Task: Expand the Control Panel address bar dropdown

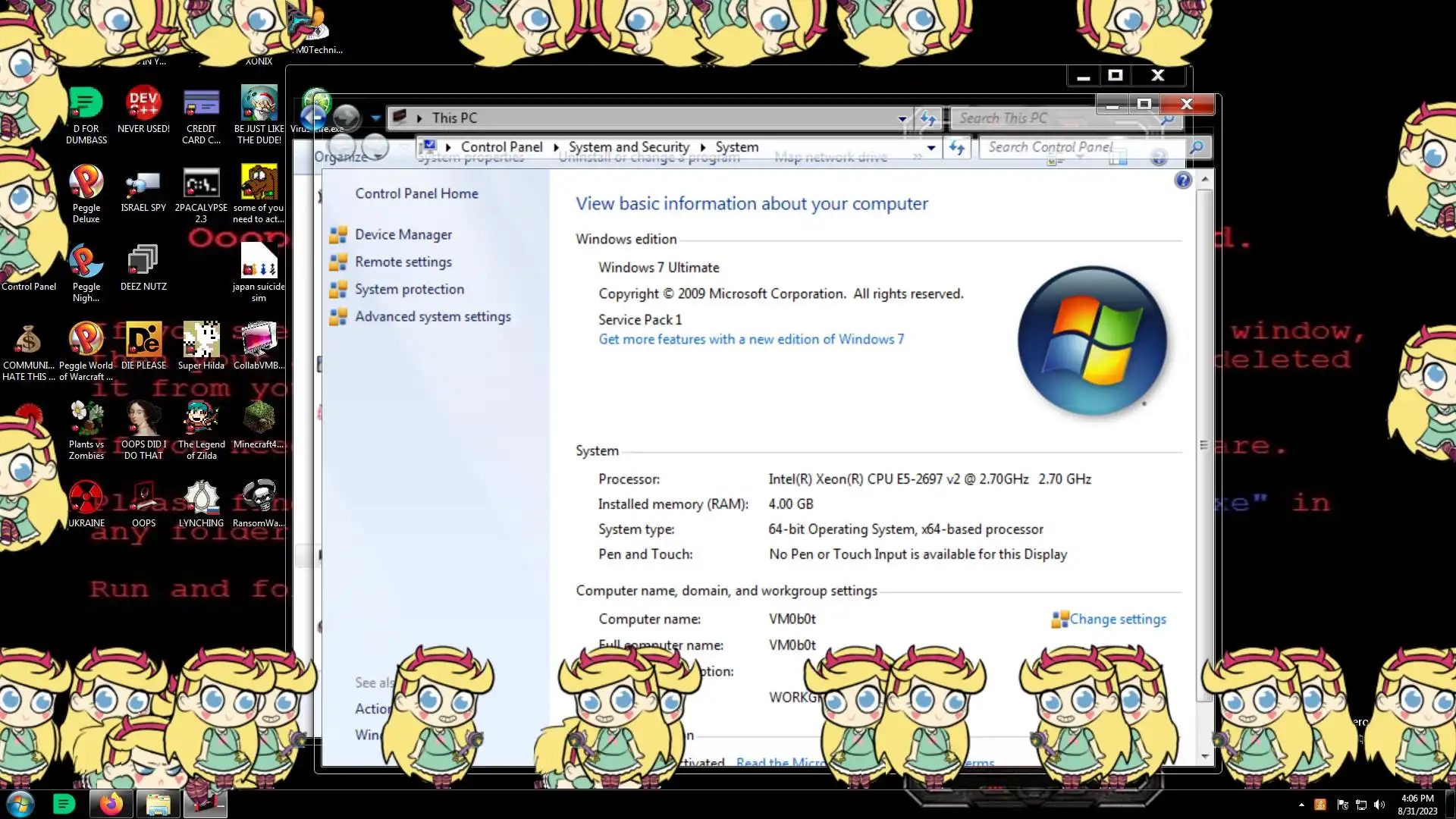Action: click(x=931, y=148)
